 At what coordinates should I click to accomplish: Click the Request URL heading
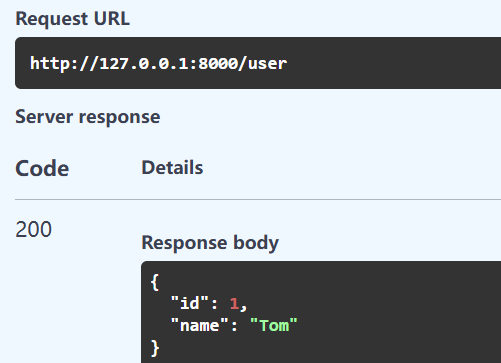[72, 19]
